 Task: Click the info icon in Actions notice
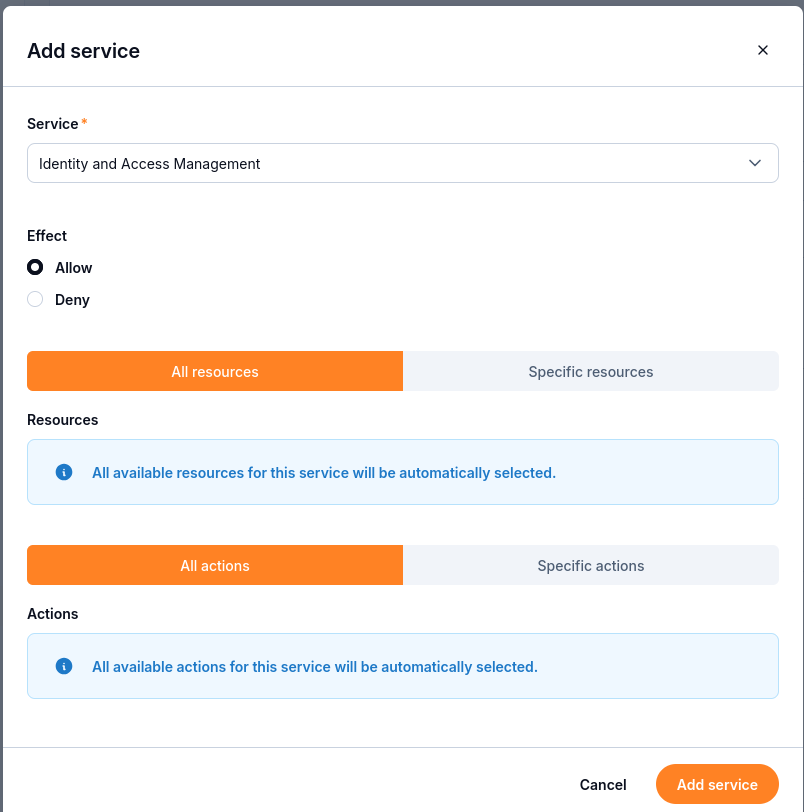click(64, 666)
